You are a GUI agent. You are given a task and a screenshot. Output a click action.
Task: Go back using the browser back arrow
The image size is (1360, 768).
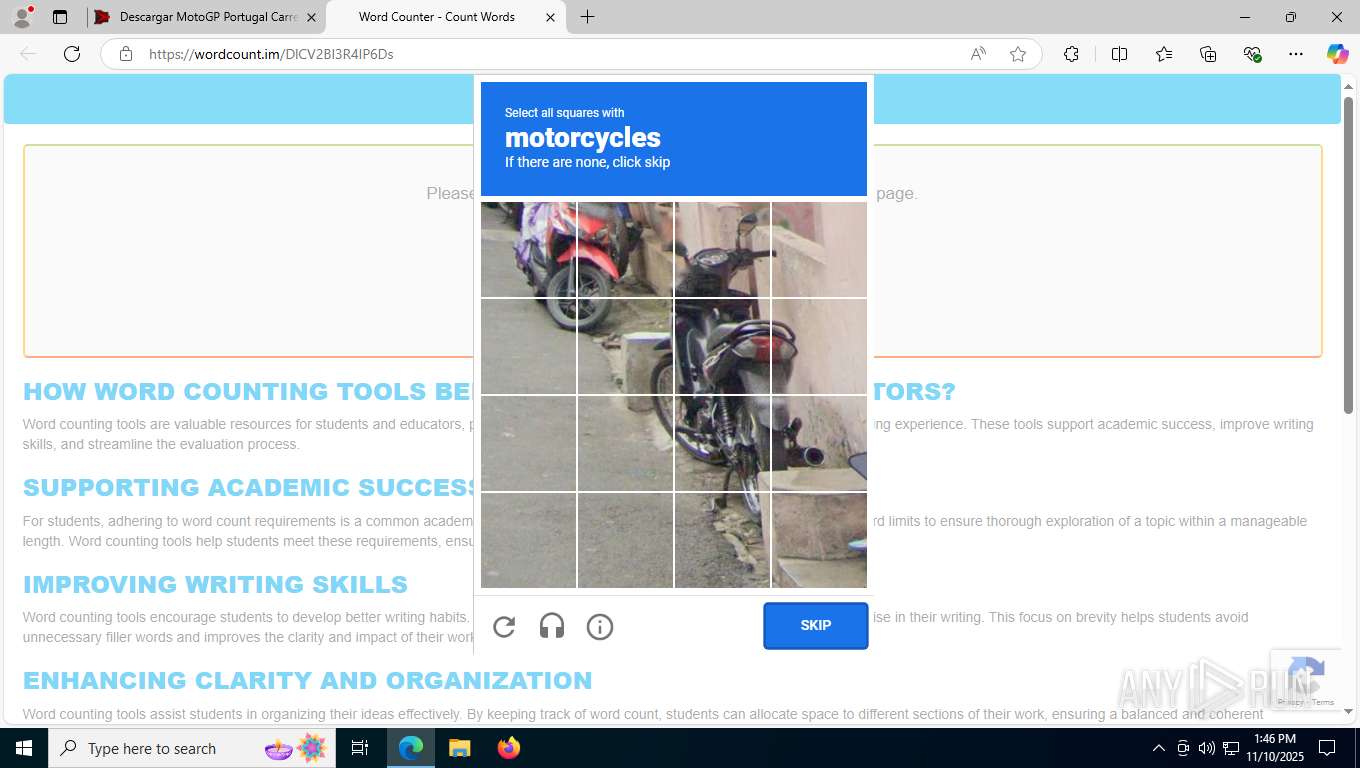point(28,54)
